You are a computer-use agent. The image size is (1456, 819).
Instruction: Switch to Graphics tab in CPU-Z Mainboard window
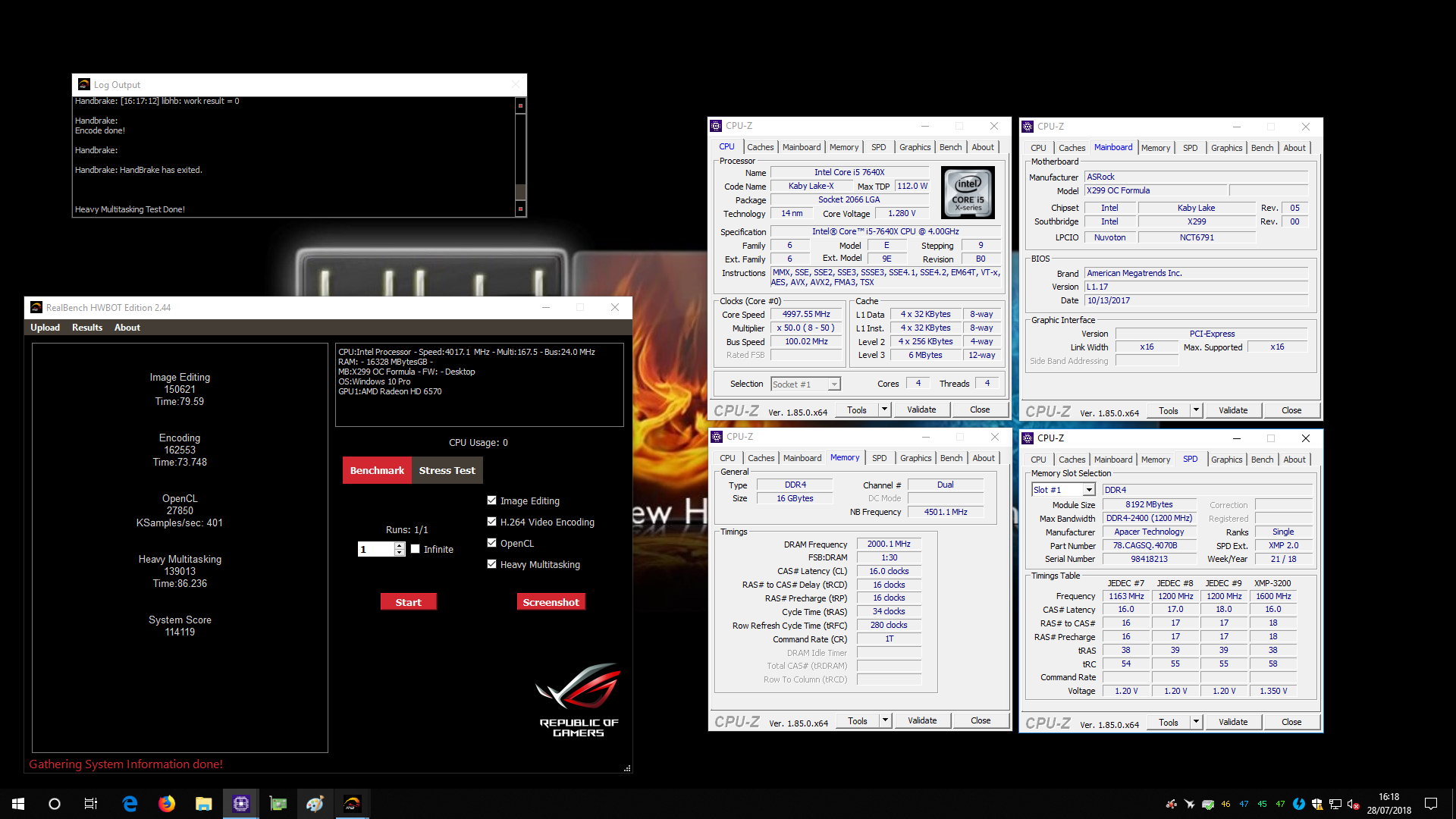coord(1226,148)
